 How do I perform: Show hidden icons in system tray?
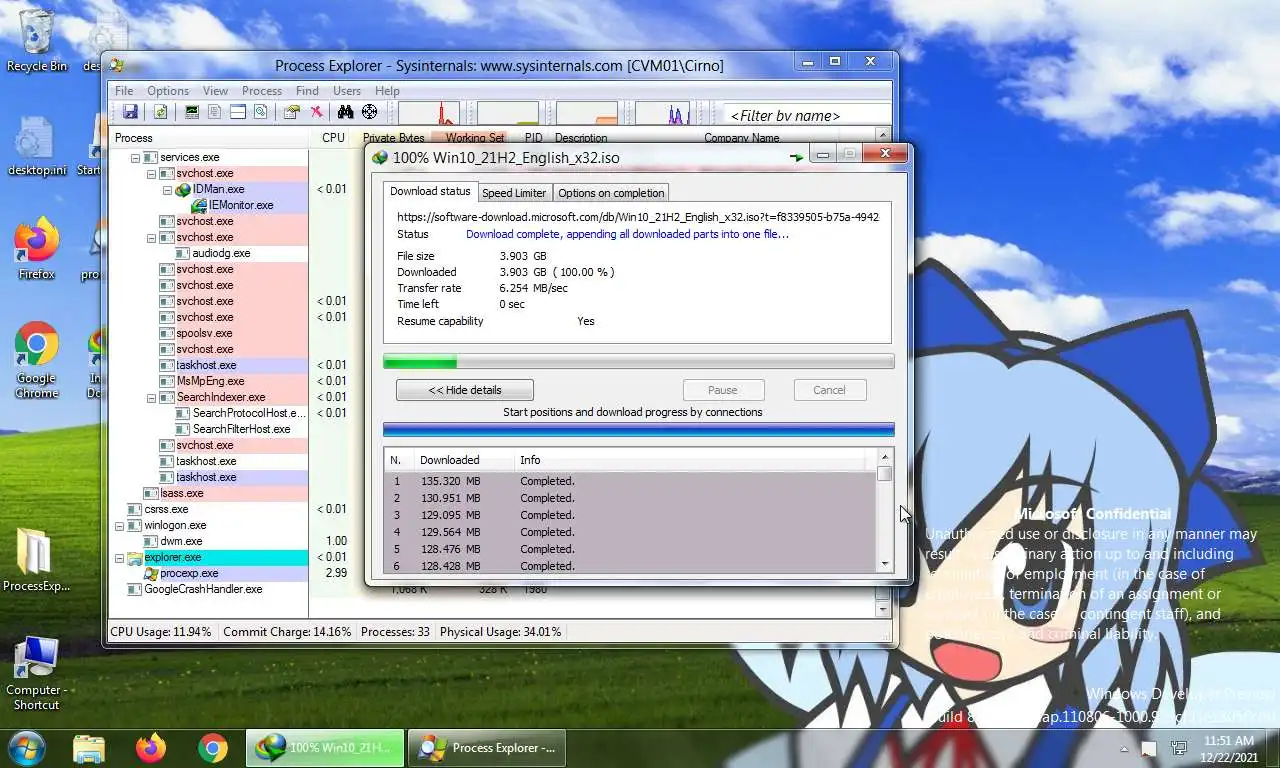[1124, 748]
